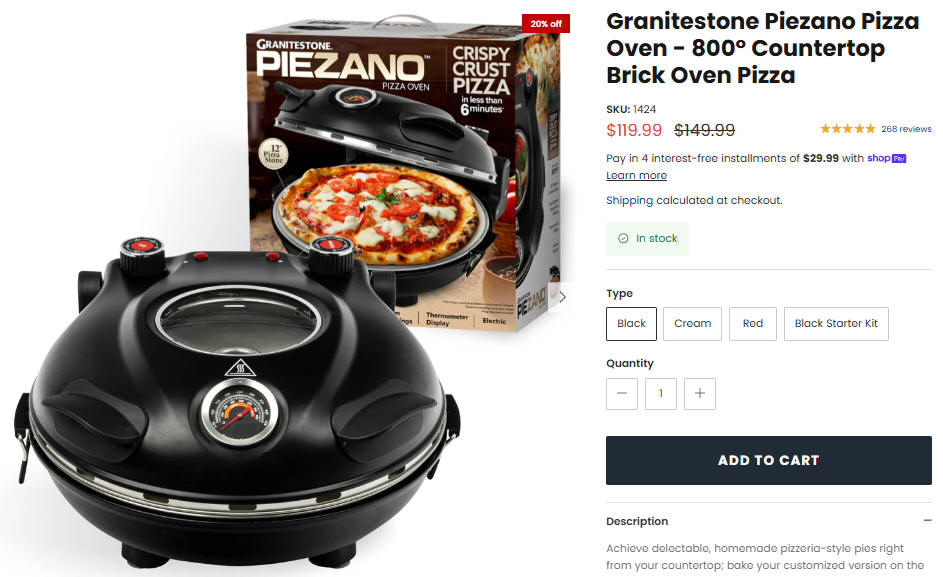Click the Piezano box package image
The height and width of the screenshot is (577, 943).
click(406, 174)
